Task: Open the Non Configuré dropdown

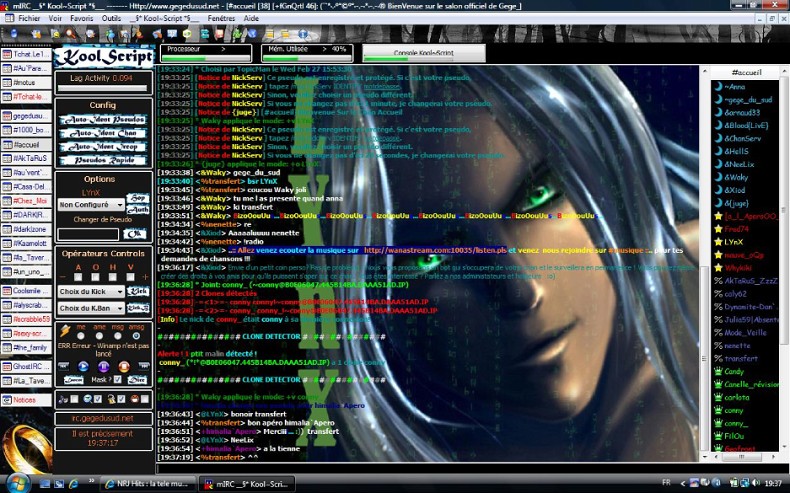Action: pos(91,205)
